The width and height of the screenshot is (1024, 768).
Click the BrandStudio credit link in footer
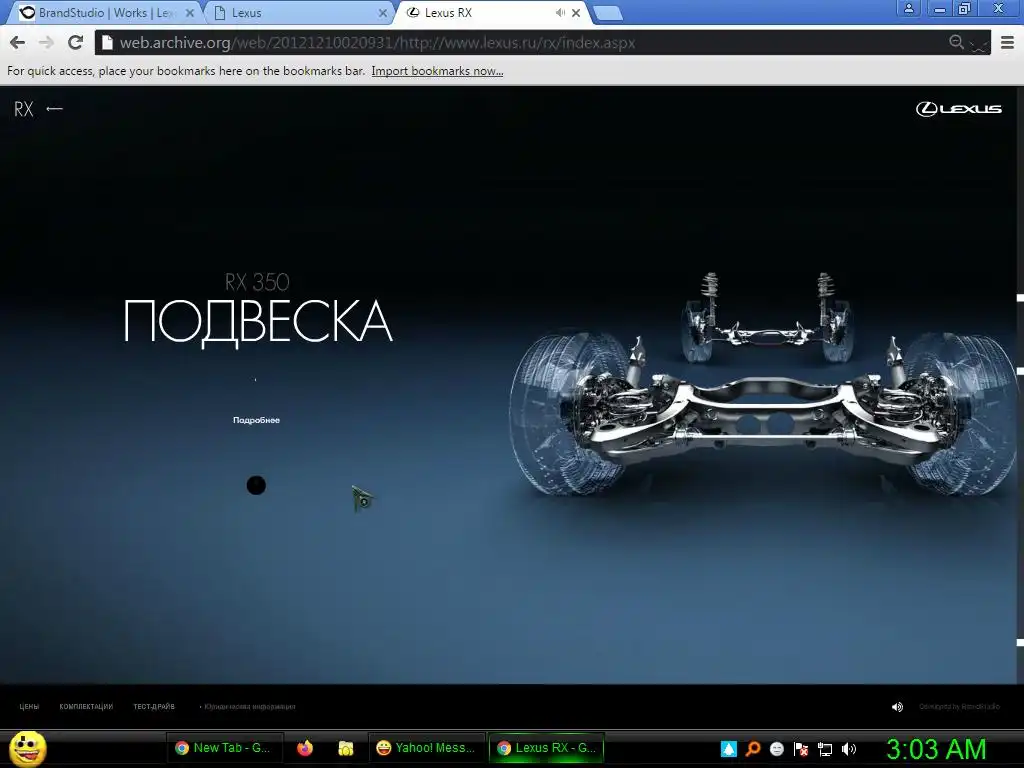[959, 707]
